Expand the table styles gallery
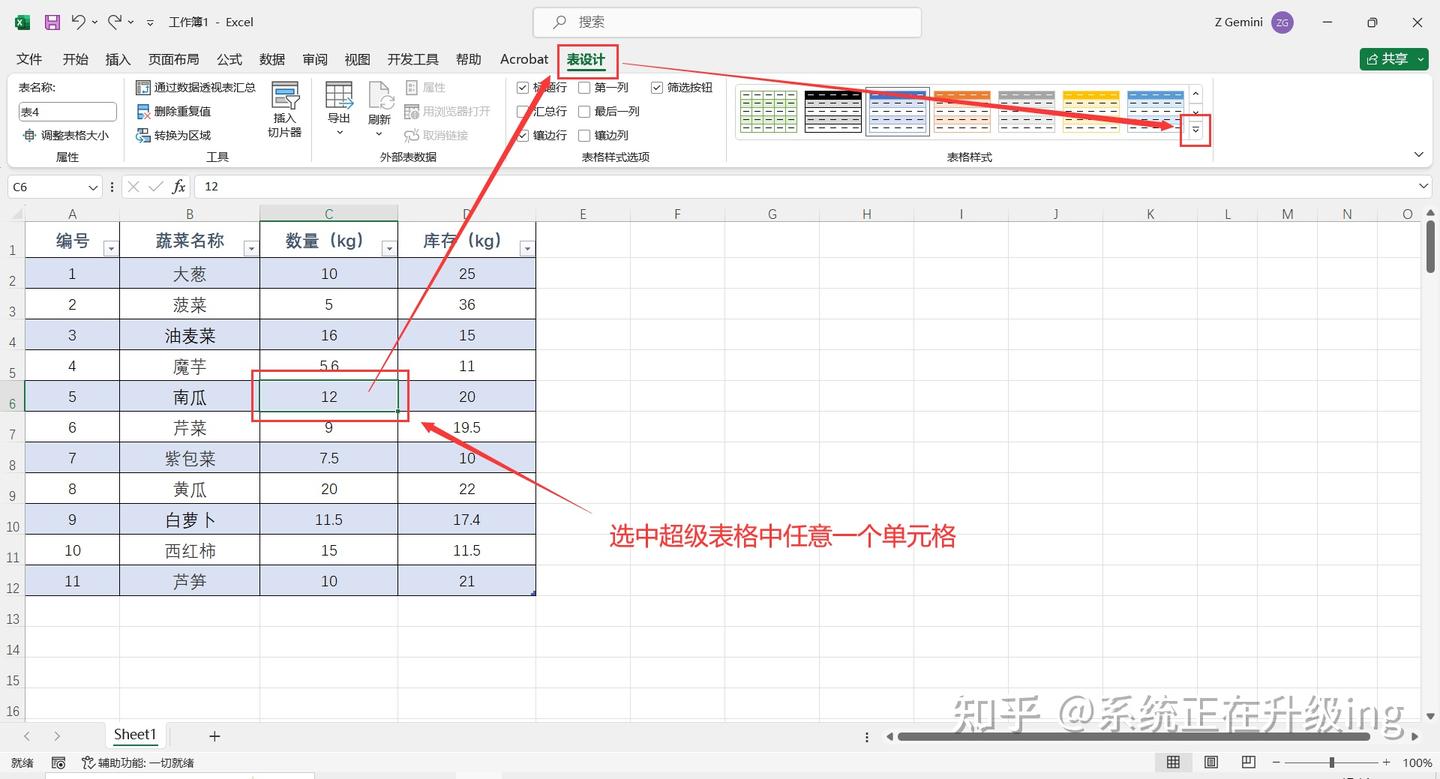This screenshot has width=1440, height=779. point(1196,130)
